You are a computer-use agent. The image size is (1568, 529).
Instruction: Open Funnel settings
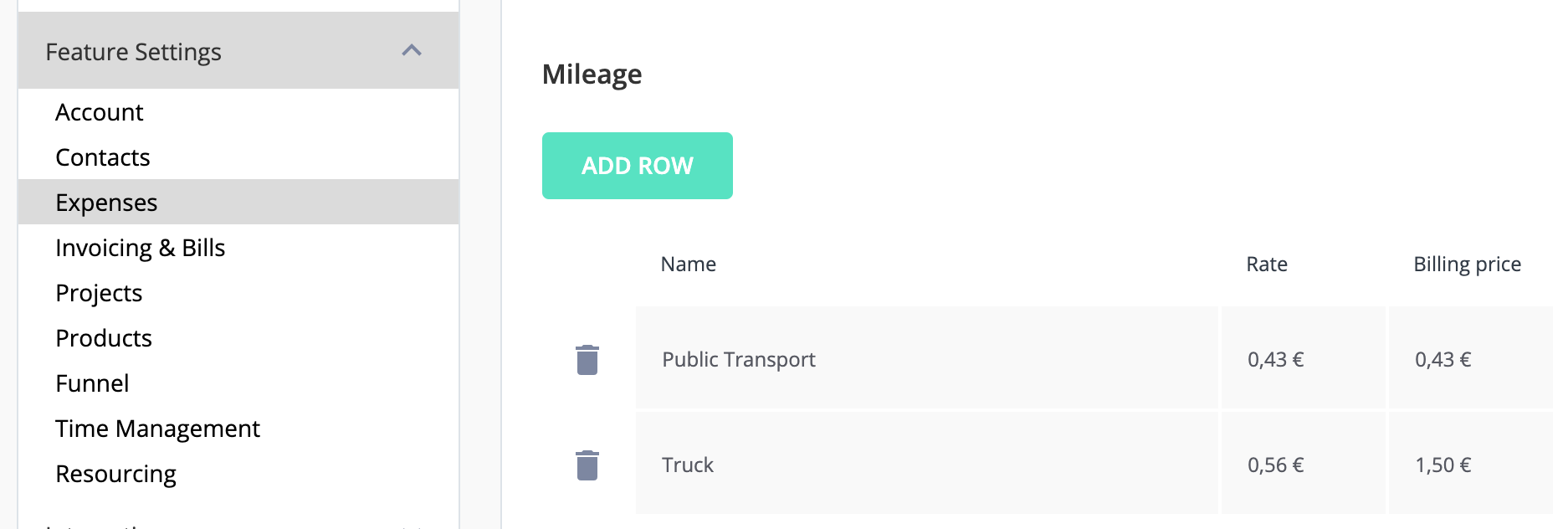tap(92, 383)
